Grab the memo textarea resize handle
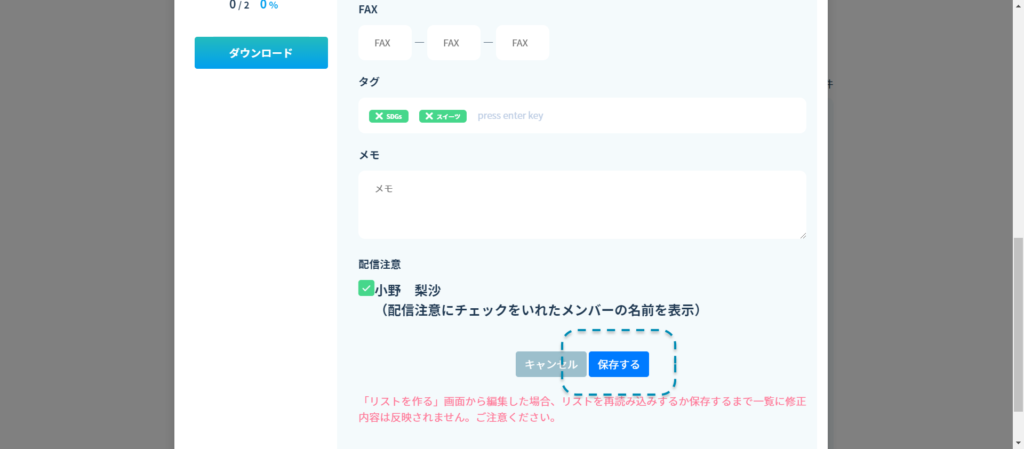Viewport: 1024px width, 449px height. (801, 234)
